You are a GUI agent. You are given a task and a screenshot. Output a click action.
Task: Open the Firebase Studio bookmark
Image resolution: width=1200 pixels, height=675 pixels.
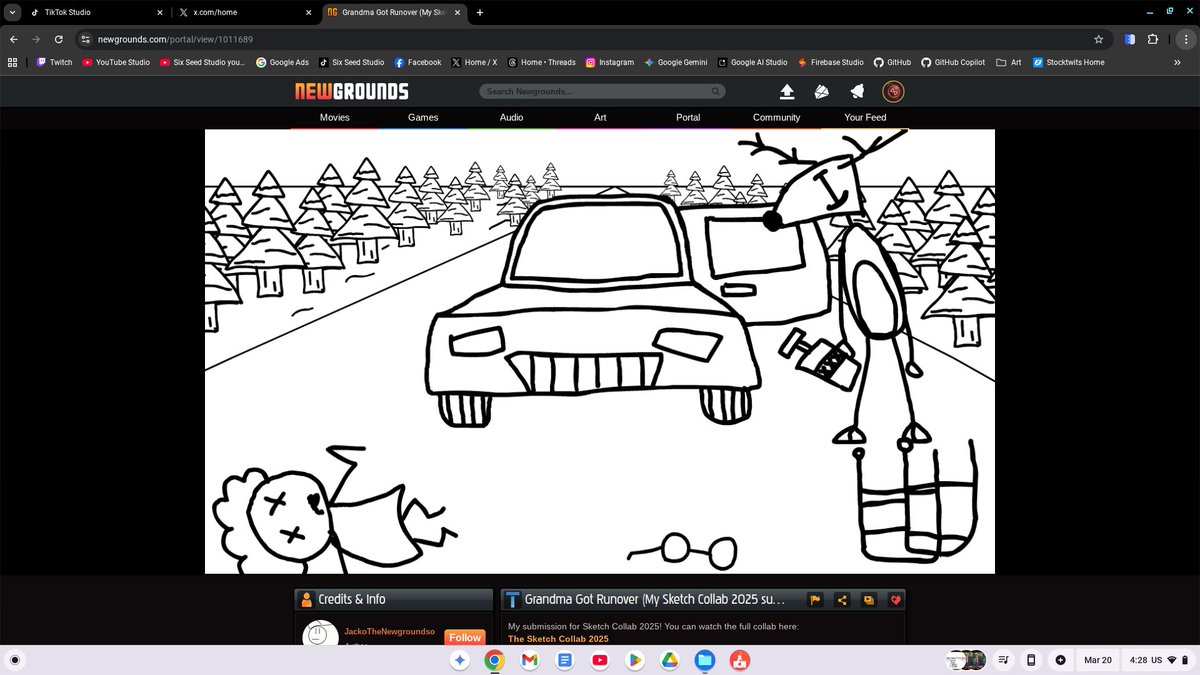pos(831,62)
